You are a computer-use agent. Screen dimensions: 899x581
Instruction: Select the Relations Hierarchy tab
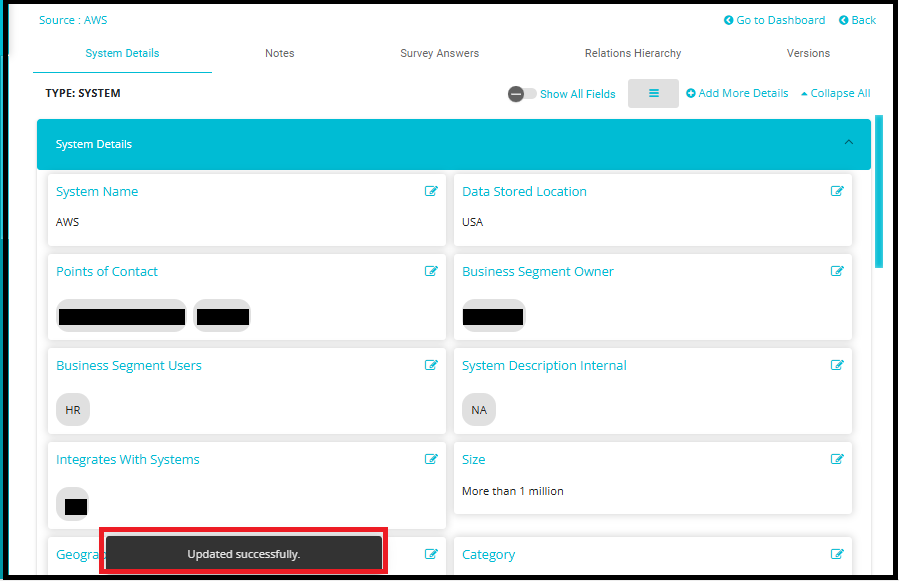click(x=633, y=53)
